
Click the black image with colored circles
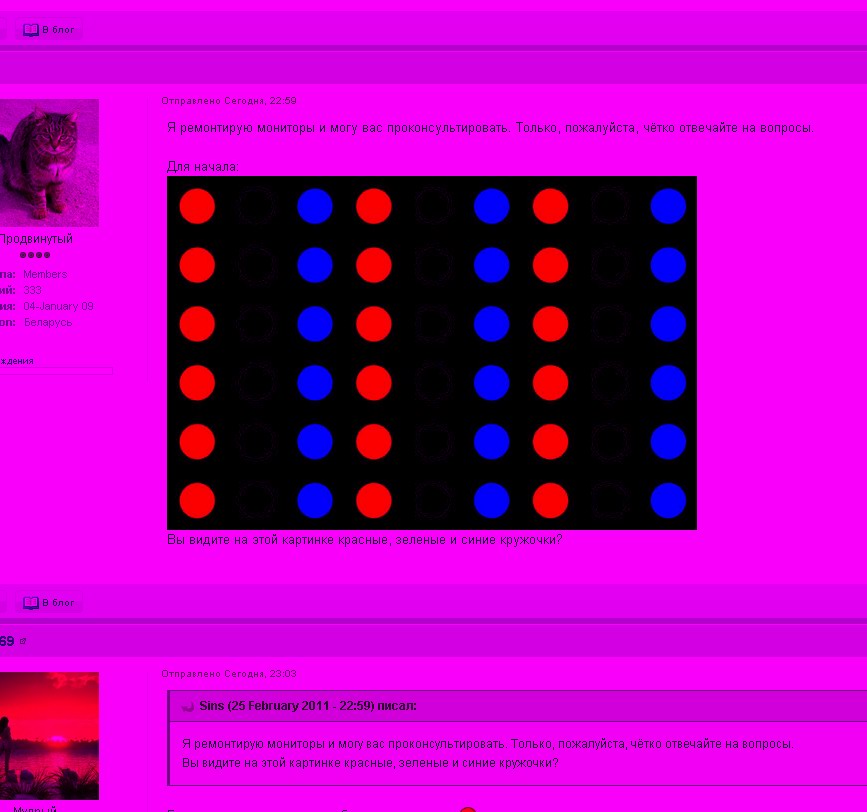click(432, 351)
